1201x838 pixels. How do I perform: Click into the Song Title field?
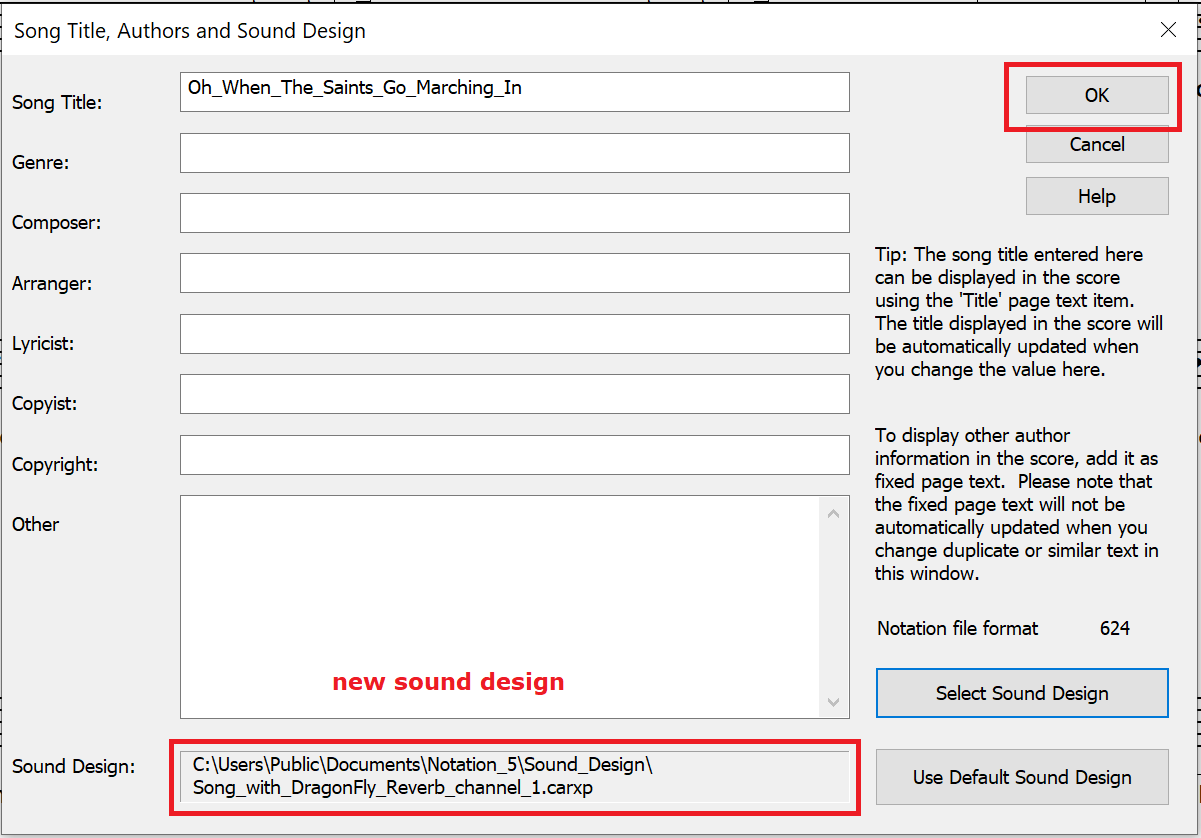point(514,91)
